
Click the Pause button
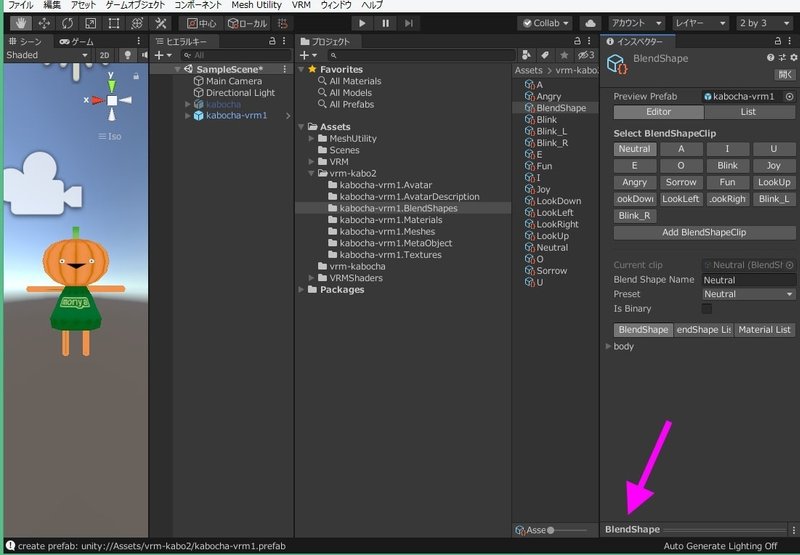tap(385, 23)
